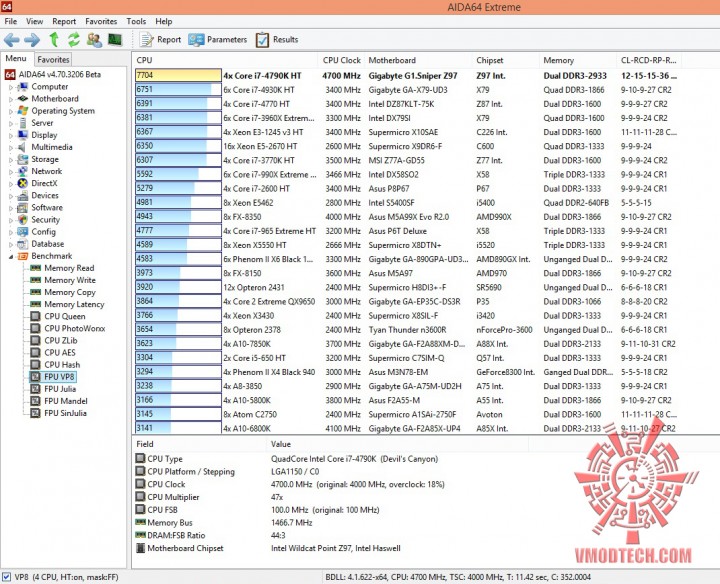The height and width of the screenshot is (584, 720).
Task: Select the Memory Latency benchmark icon
Action: pyautogui.click(x=35, y=304)
